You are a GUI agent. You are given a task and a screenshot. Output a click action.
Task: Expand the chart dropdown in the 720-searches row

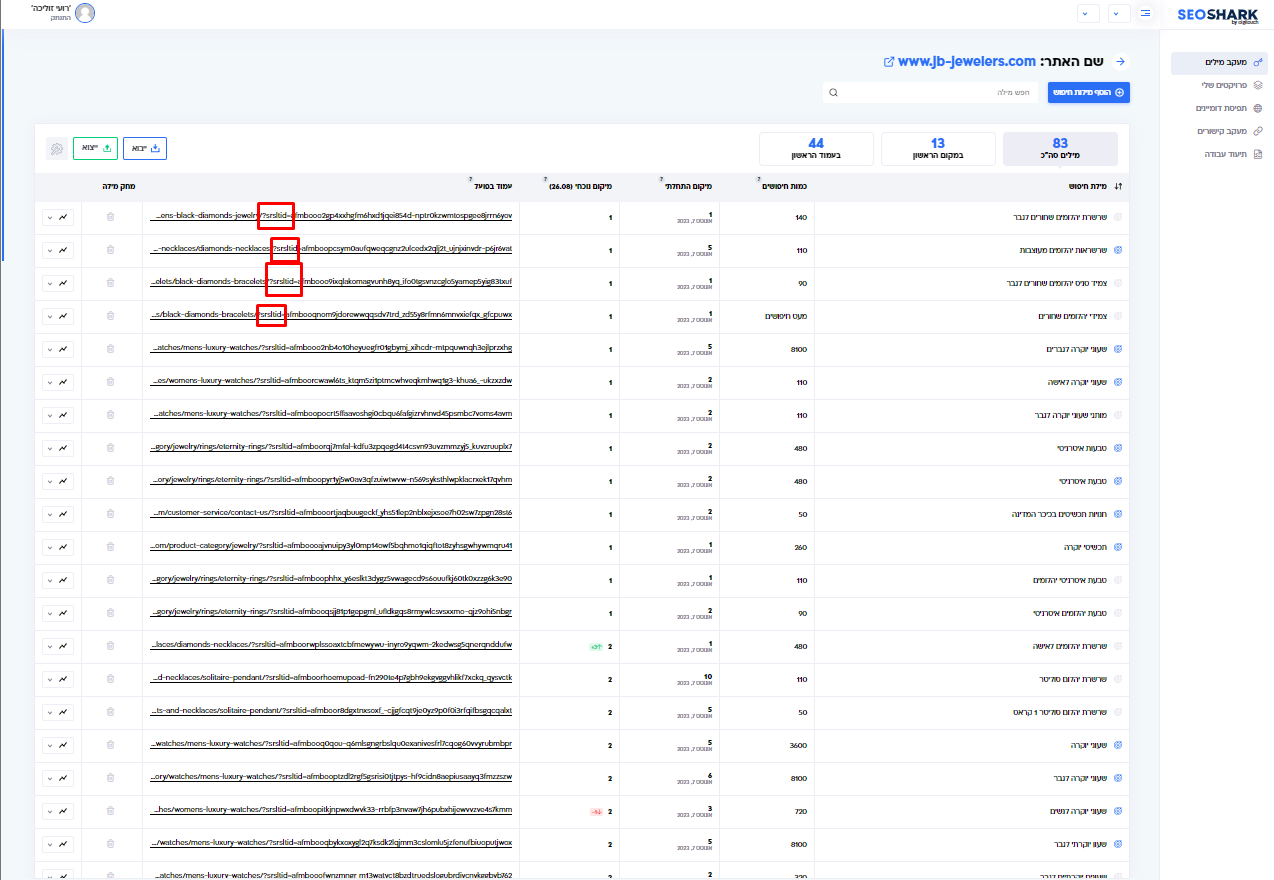click(58, 811)
